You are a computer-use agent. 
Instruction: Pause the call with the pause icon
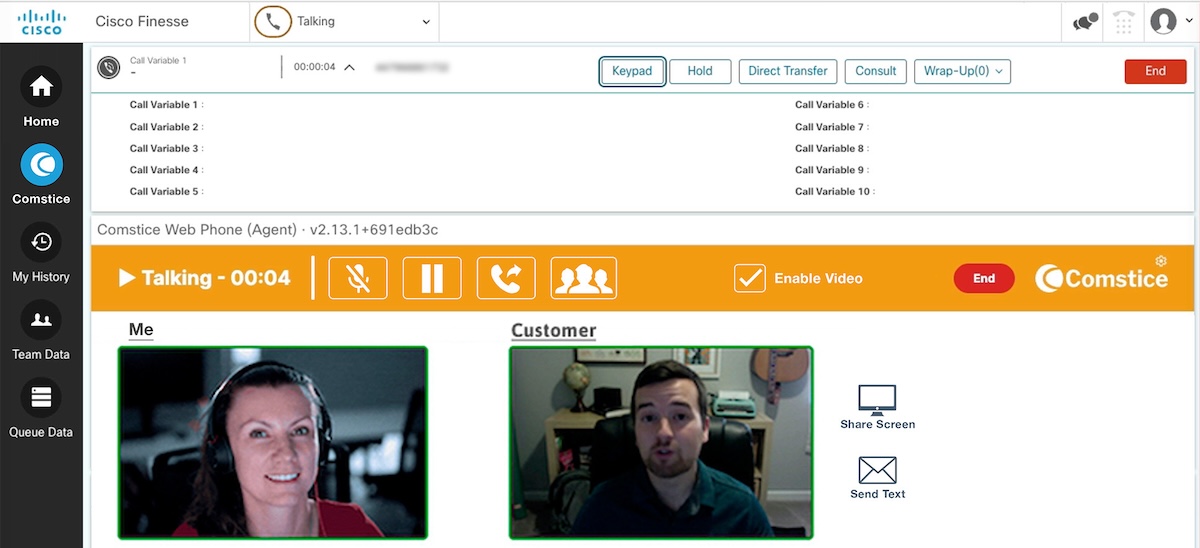(432, 278)
